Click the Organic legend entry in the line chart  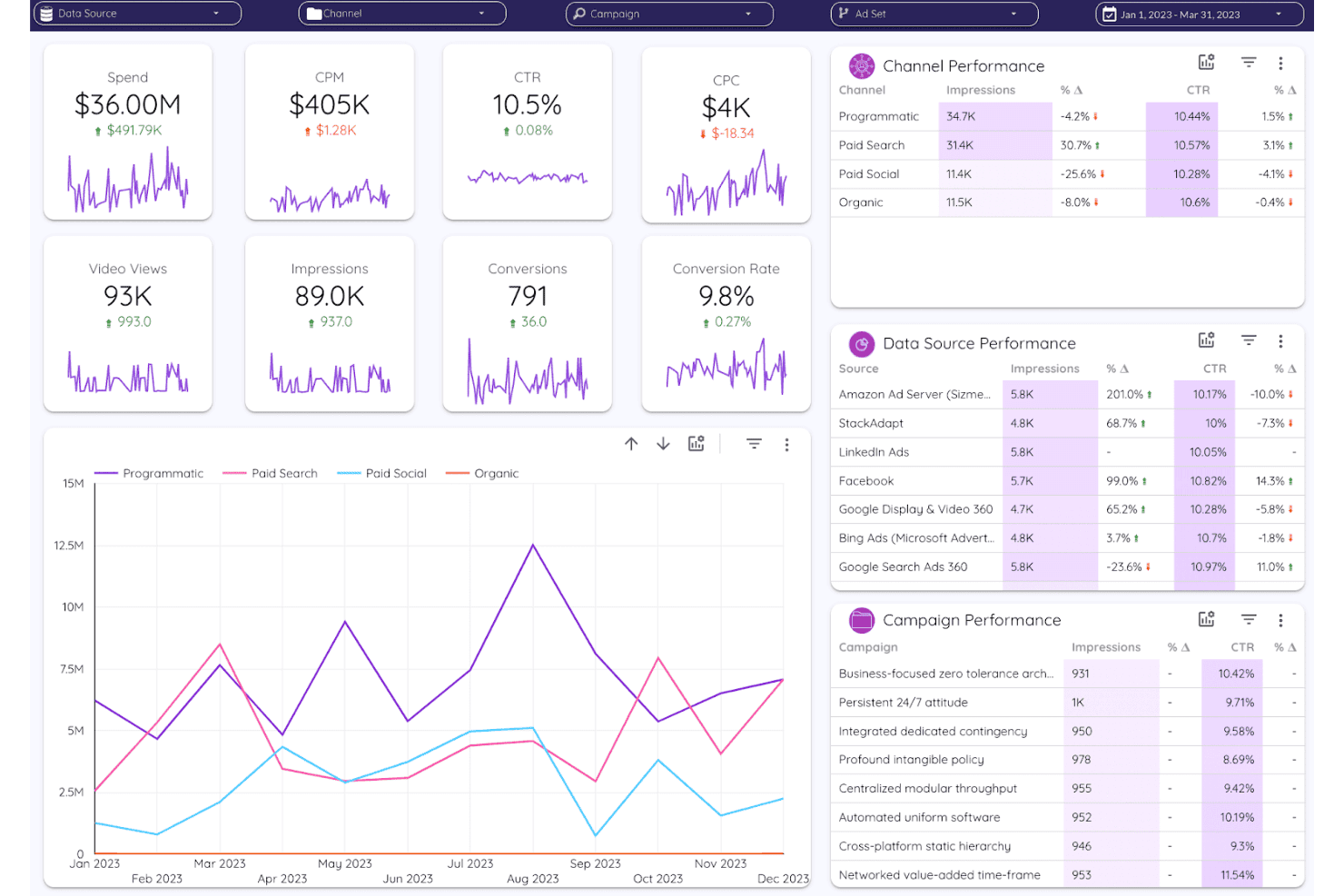click(x=482, y=473)
